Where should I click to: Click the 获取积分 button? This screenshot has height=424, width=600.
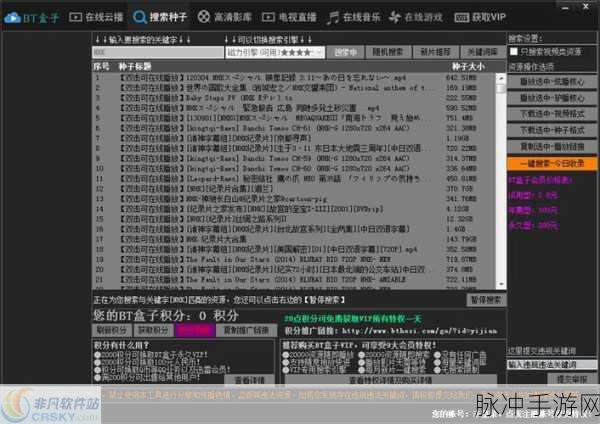[x=153, y=330]
